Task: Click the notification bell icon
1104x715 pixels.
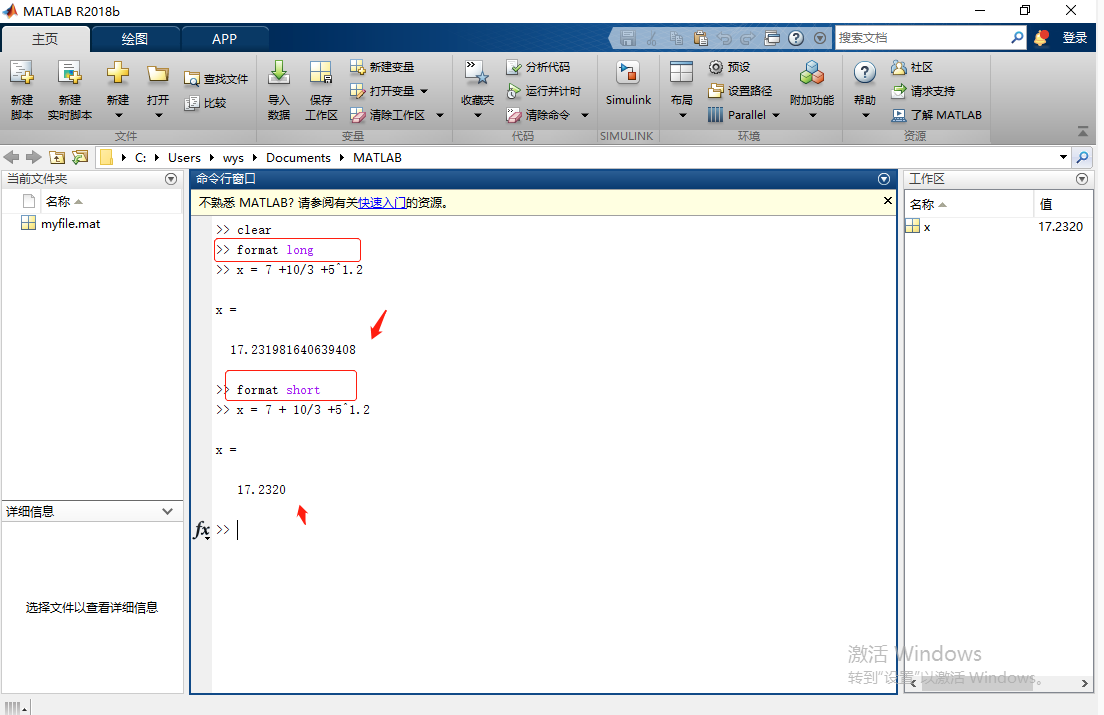Action: click(1041, 38)
